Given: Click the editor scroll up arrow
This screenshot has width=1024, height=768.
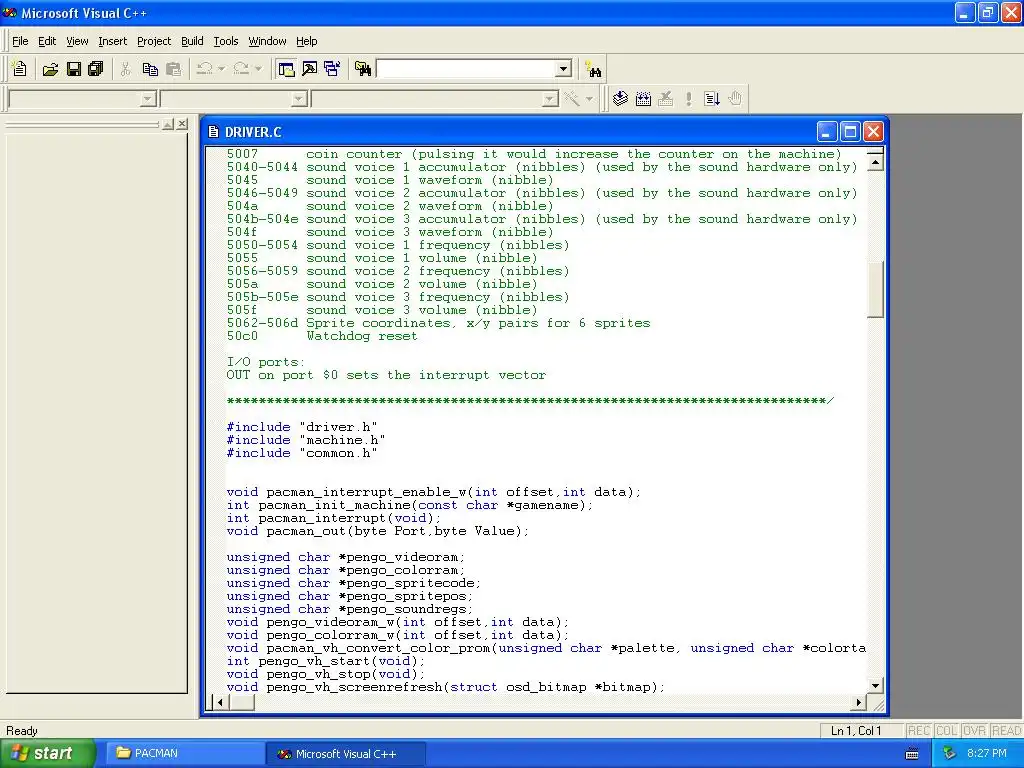Looking at the screenshot, I should 875,161.
